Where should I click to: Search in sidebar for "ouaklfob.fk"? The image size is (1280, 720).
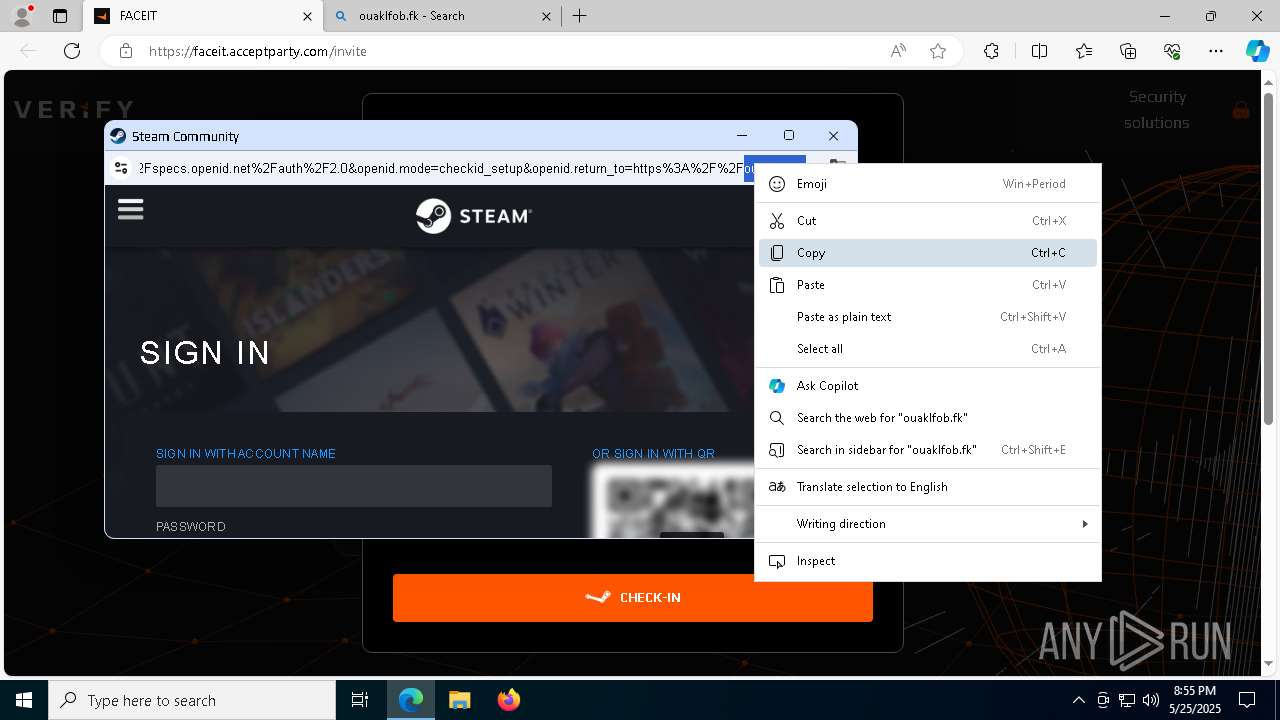928,450
